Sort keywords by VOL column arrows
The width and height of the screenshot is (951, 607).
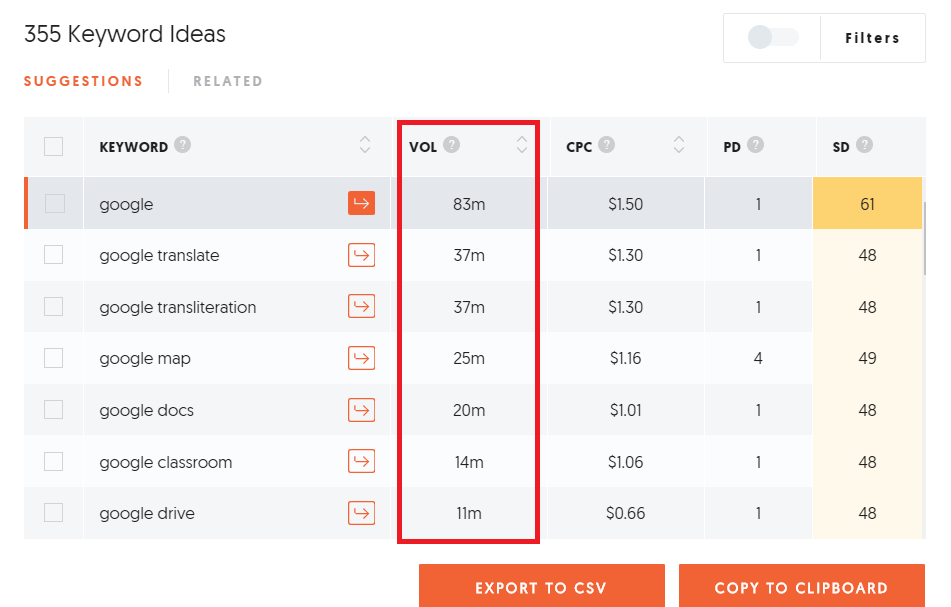(x=521, y=146)
